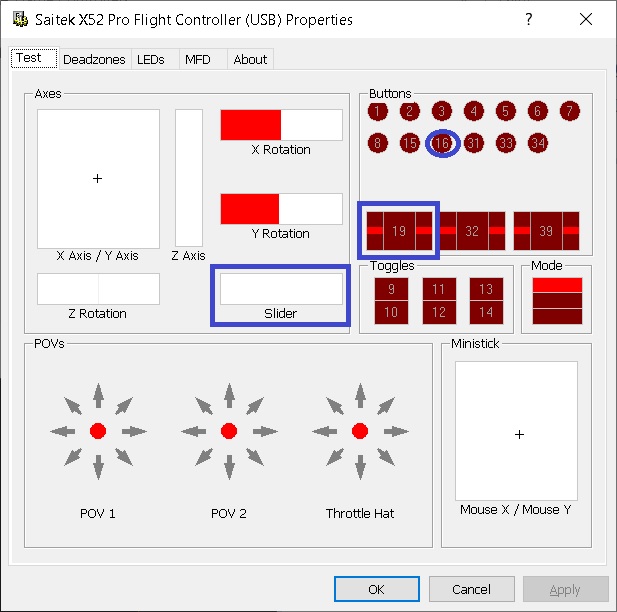Click the POV 2 center red dot

pos(229,431)
